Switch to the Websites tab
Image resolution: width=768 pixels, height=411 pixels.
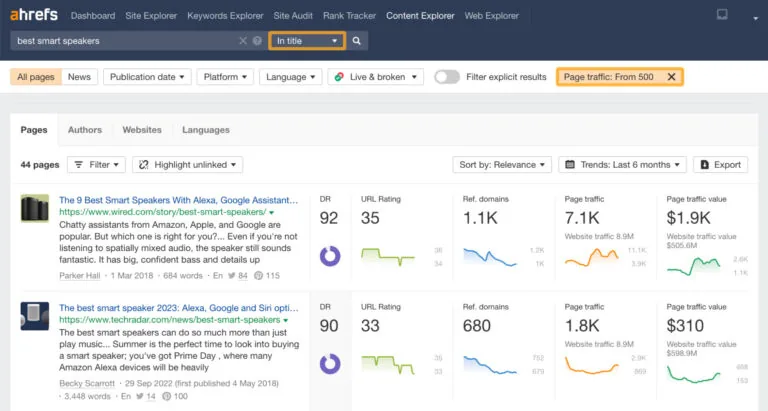point(142,130)
